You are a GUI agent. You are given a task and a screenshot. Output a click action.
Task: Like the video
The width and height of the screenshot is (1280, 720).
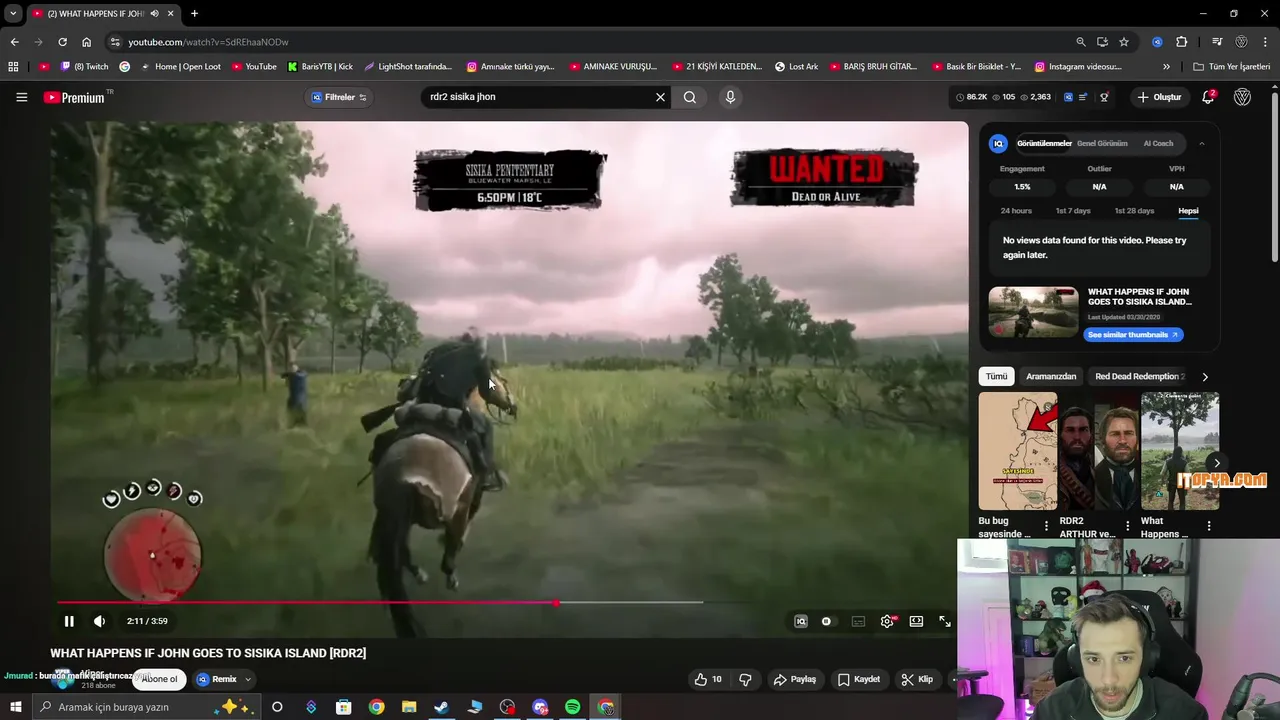tap(708, 679)
